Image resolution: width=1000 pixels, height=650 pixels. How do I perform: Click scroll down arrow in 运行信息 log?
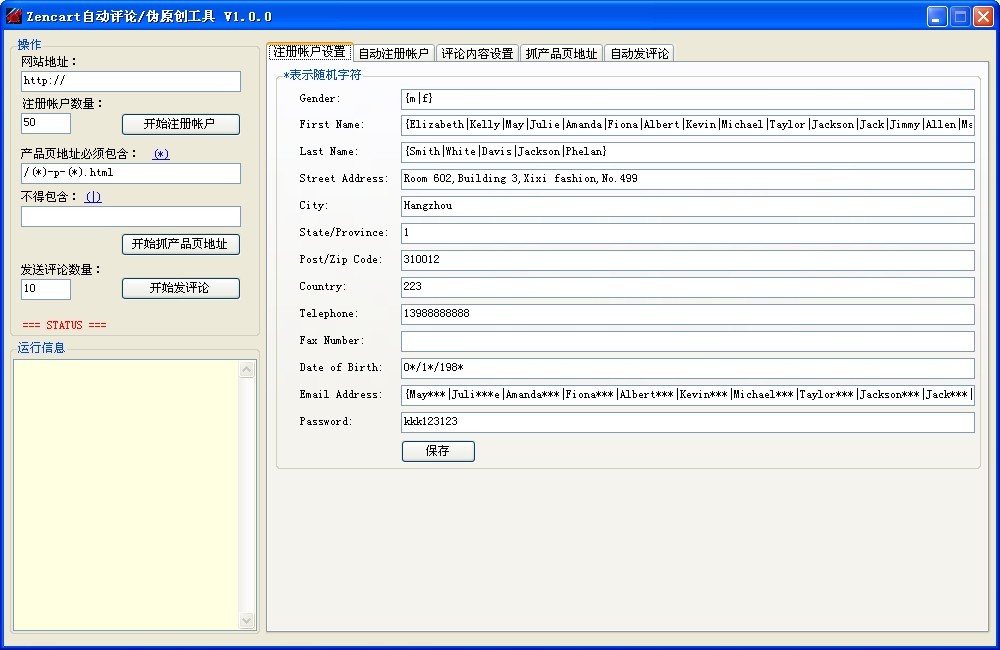point(247,620)
